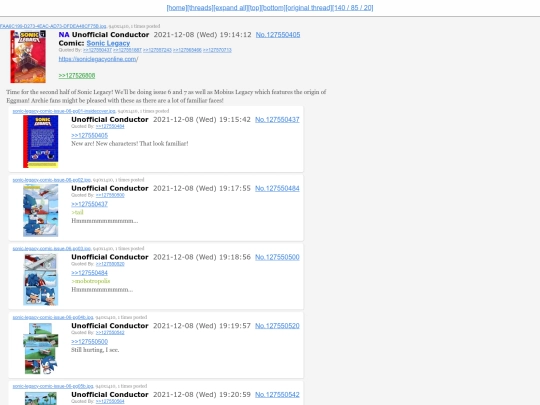Click Quoted By link under post 127550542

click(110, 402)
